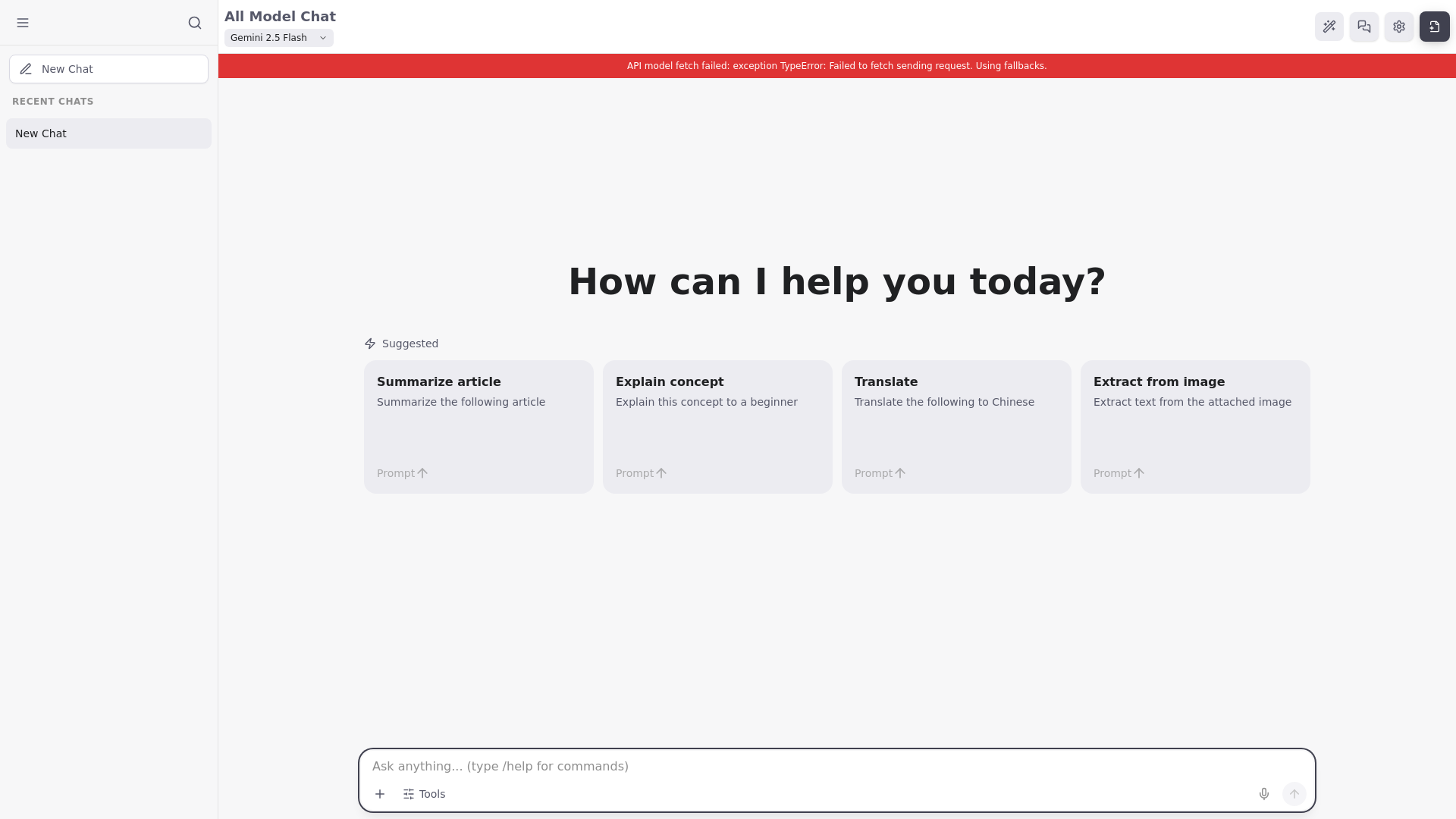Image resolution: width=1456 pixels, height=819 pixels.
Task: Choose the Explain concept suggestion card
Action: click(717, 427)
